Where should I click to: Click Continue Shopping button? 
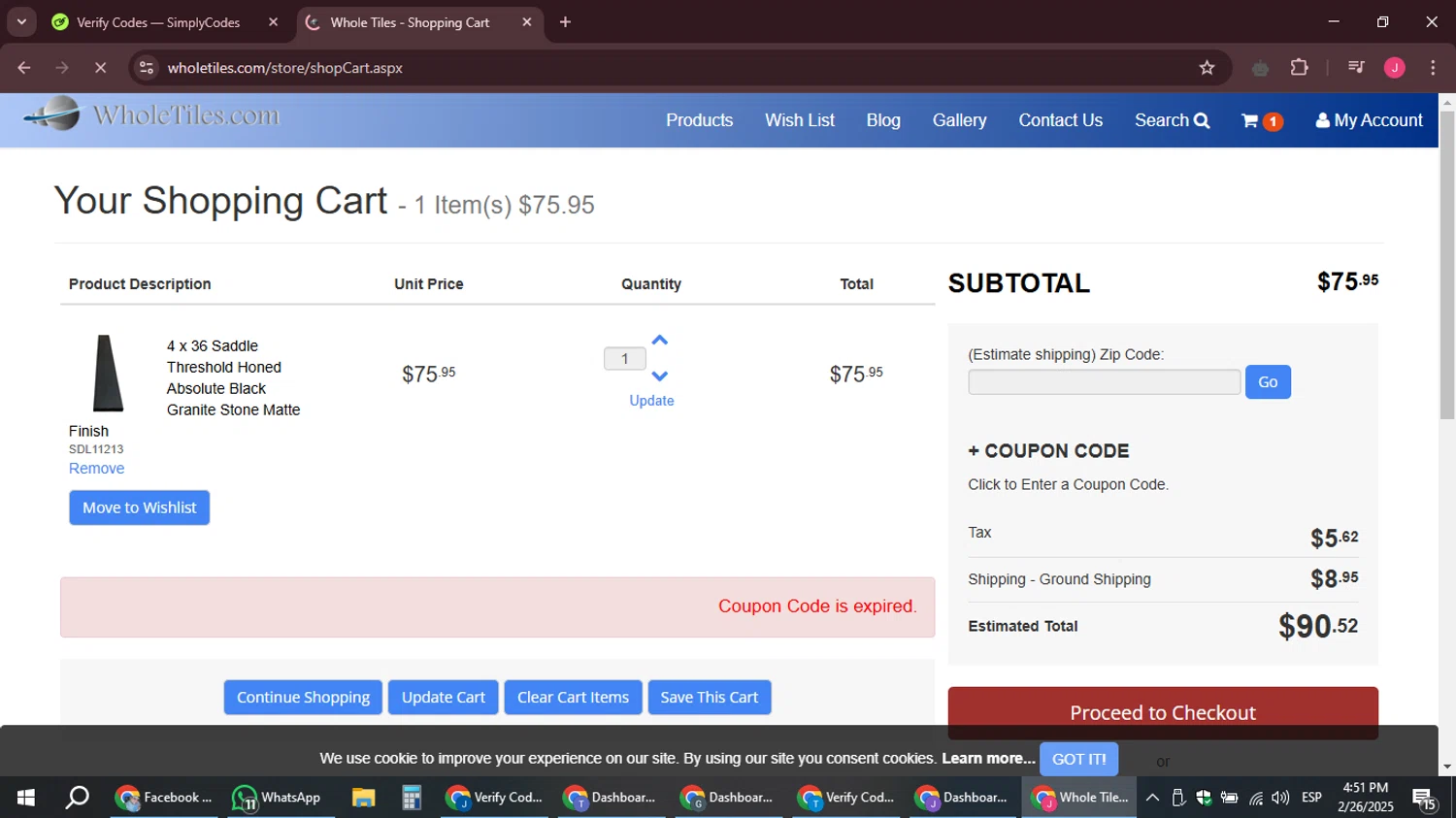tap(303, 698)
